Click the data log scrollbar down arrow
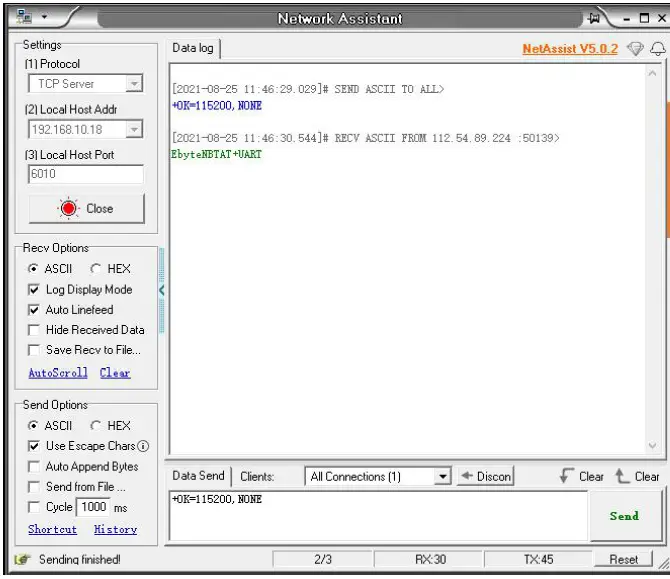Viewport: 670px width, 579px height. pyautogui.click(x=652, y=446)
